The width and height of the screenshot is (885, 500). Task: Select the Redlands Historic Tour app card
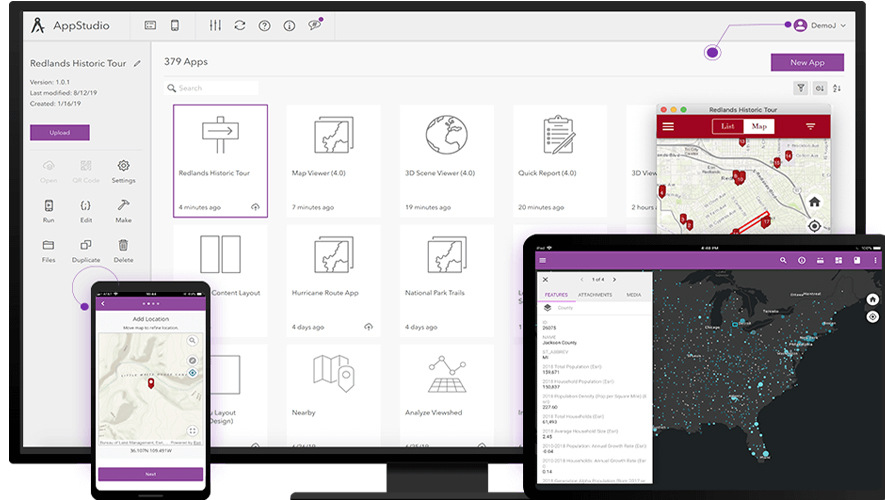pyautogui.click(x=221, y=161)
